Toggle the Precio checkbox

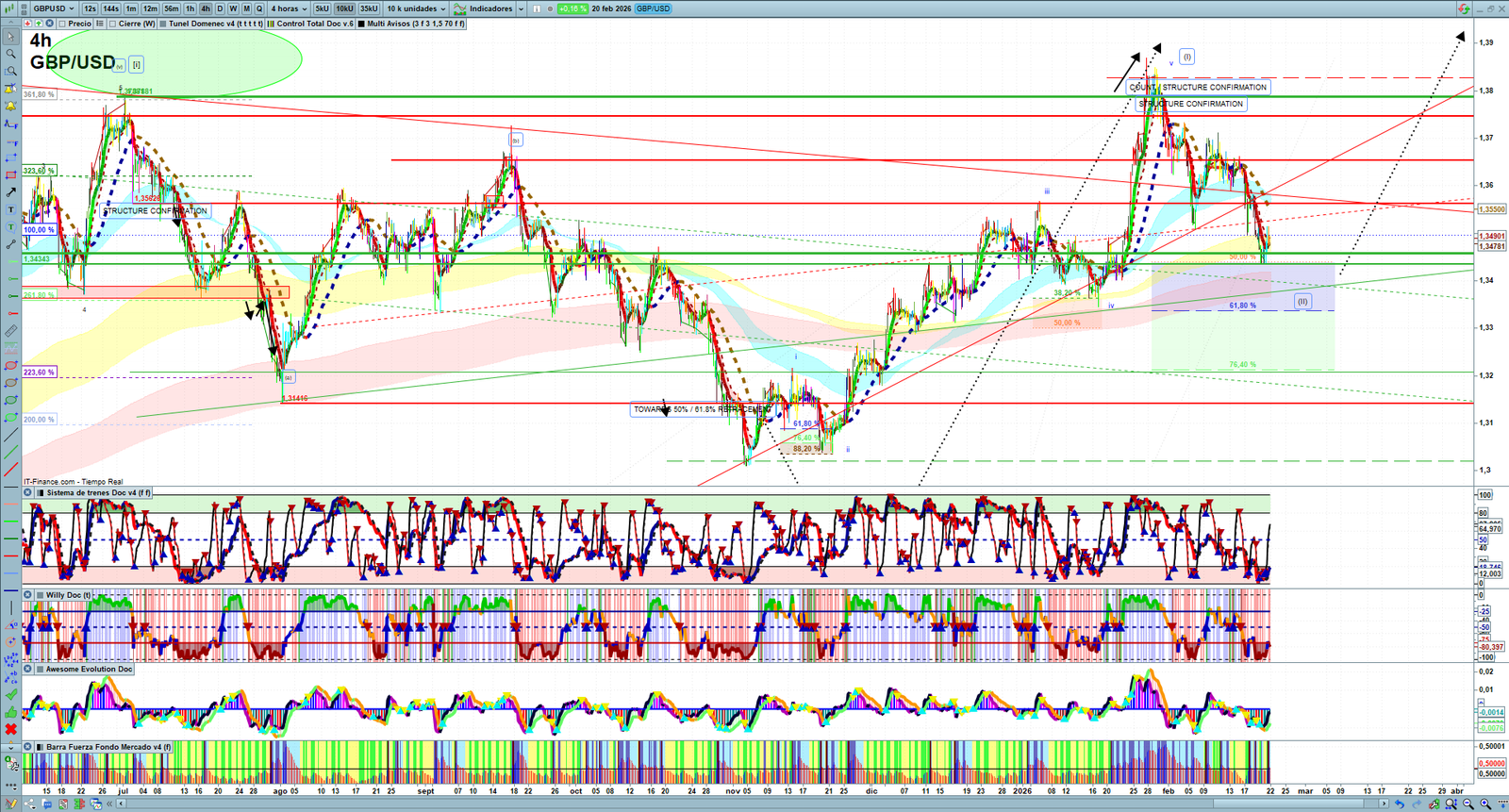pyautogui.click(x=62, y=24)
